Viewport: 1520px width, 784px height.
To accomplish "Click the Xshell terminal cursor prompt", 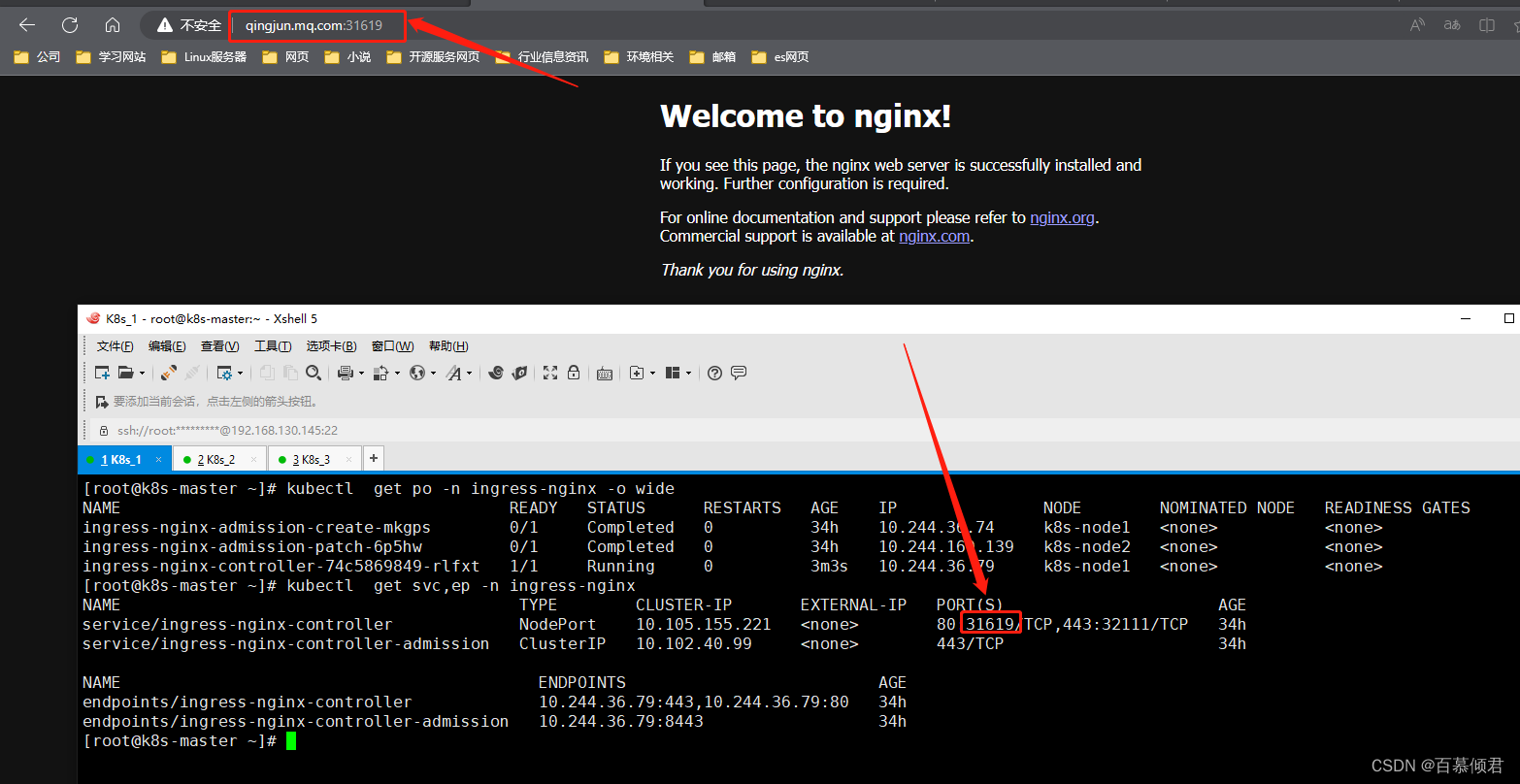I will [291, 741].
